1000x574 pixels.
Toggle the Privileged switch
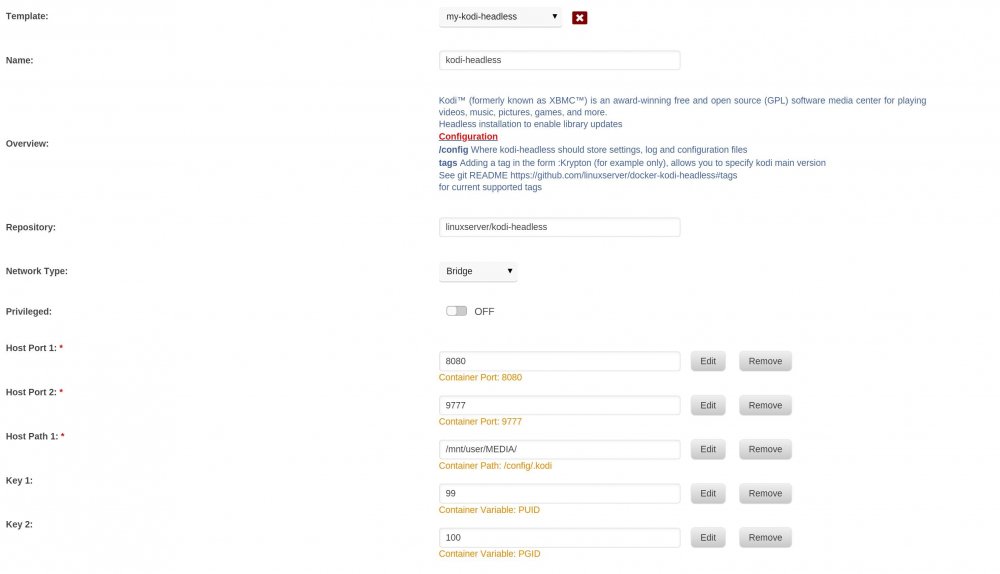tap(456, 311)
